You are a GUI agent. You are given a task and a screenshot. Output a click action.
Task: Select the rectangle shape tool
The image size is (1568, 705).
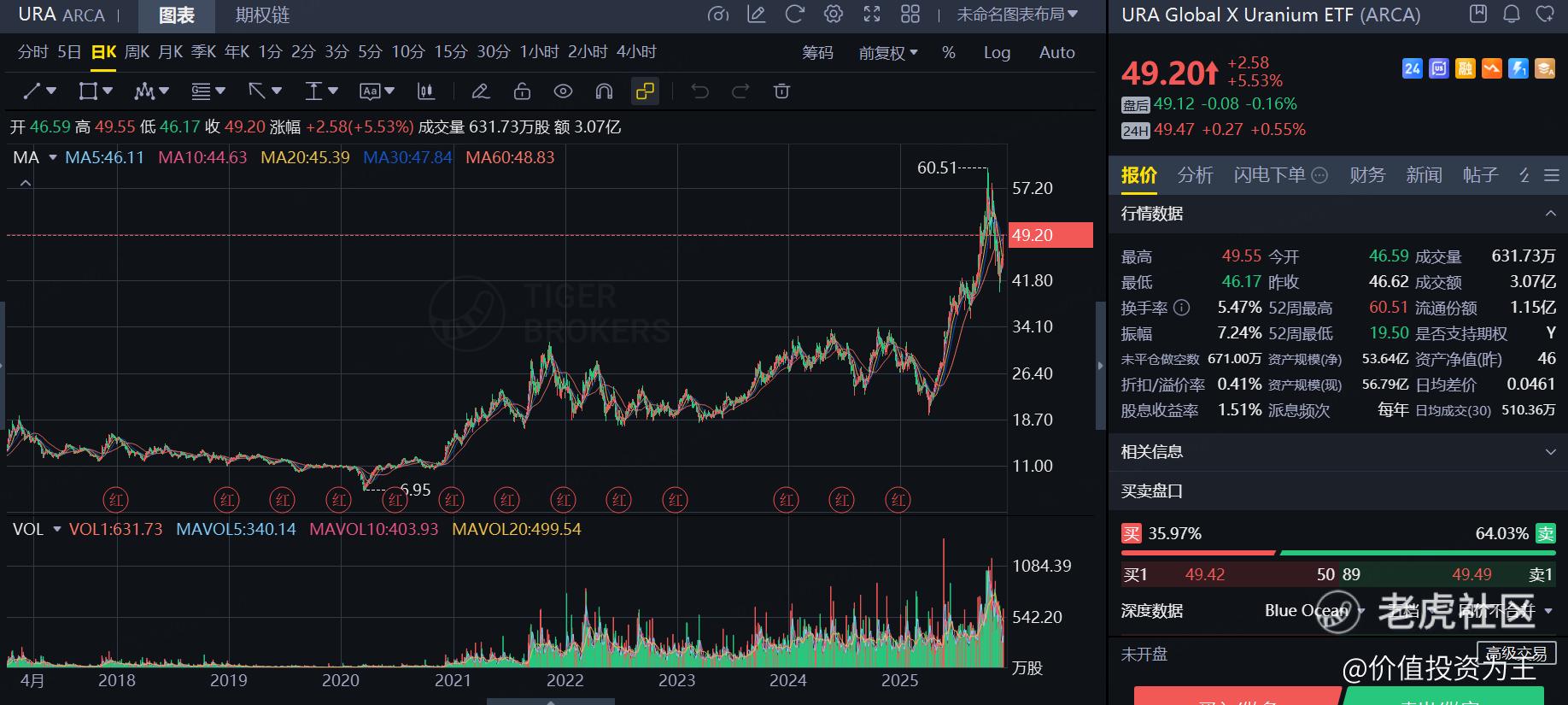click(x=87, y=91)
